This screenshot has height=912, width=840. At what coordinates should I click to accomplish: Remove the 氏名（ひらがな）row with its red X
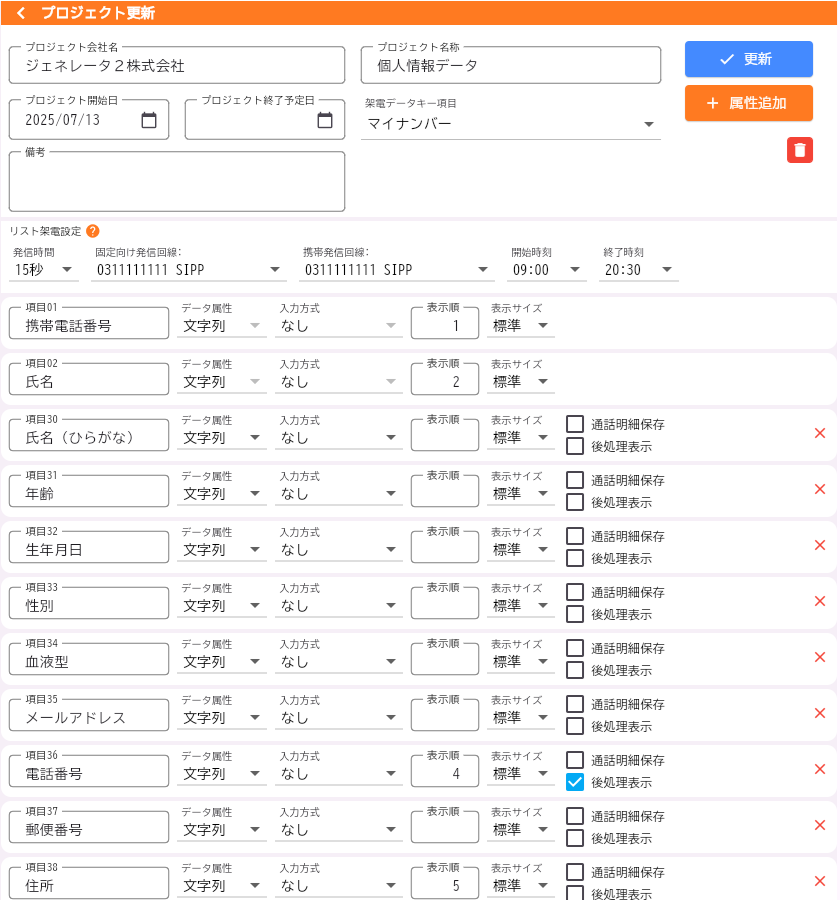tap(820, 434)
